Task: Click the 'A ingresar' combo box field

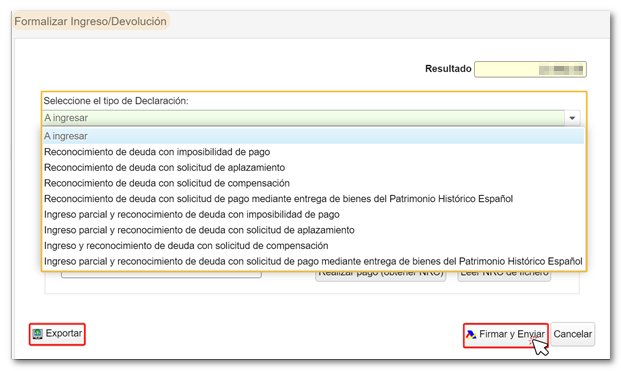Action: pos(303,118)
